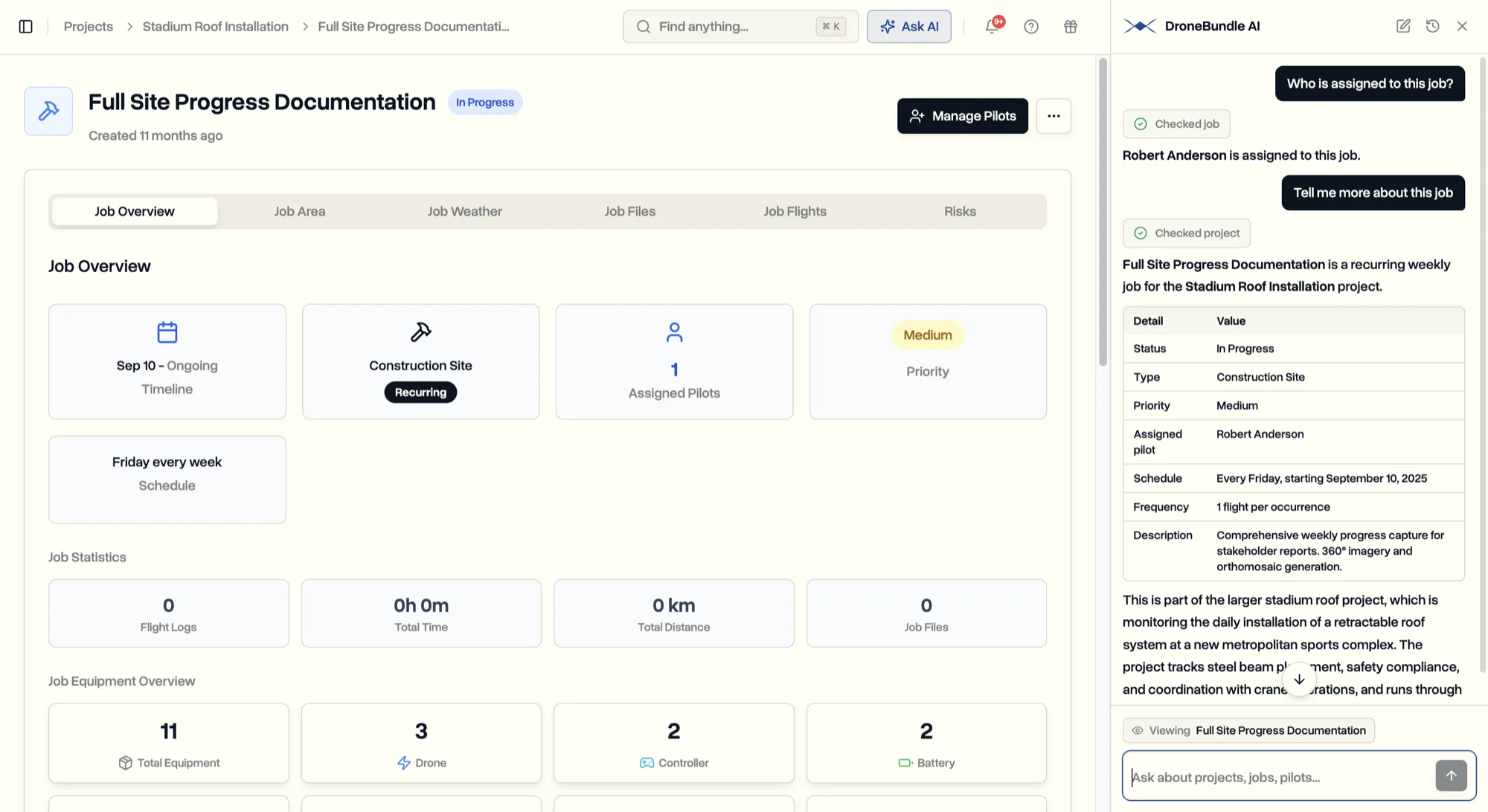Click the main page vertical scrollbar
The width and height of the screenshot is (1488, 812).
click(x=1103, y=212)
